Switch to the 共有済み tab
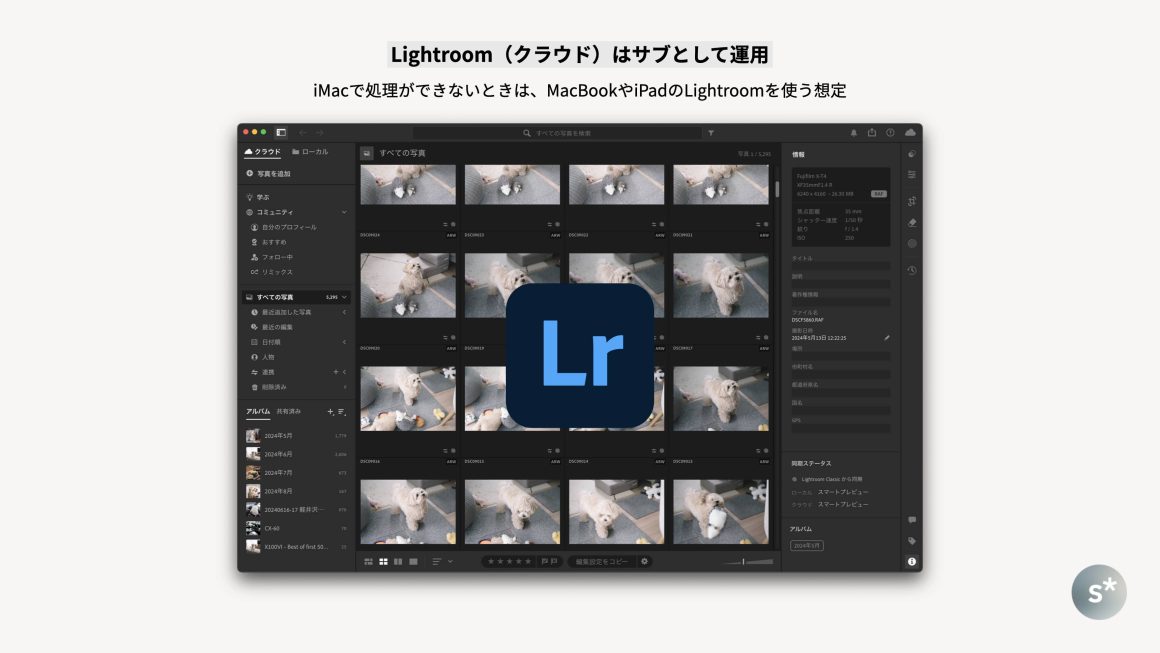Viewport: 1160px width, 653px height. [x=288, y=411]
